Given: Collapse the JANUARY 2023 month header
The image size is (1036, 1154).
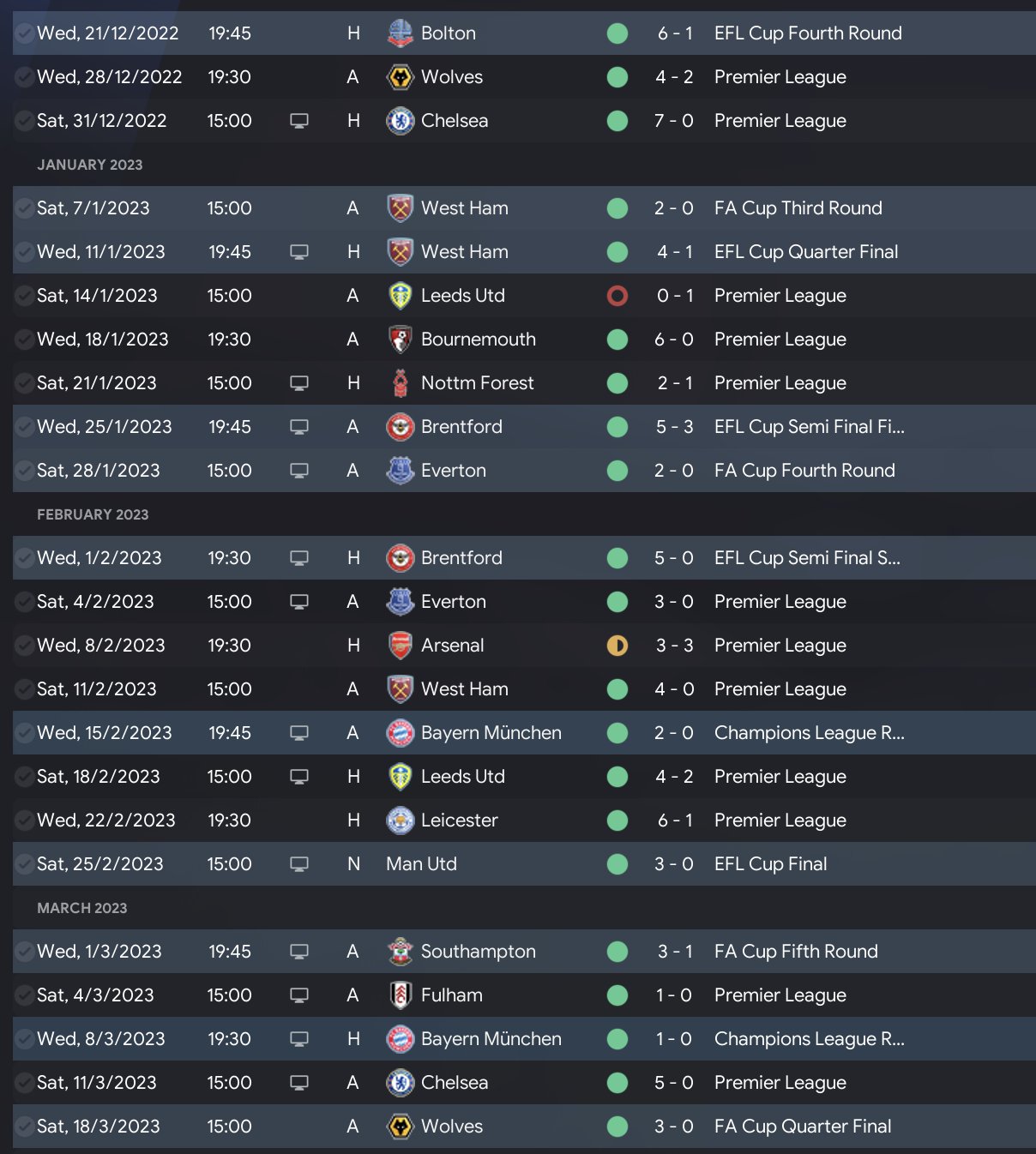Looking at the screenshot, I should pyautogui.click(x=90, y=165).
